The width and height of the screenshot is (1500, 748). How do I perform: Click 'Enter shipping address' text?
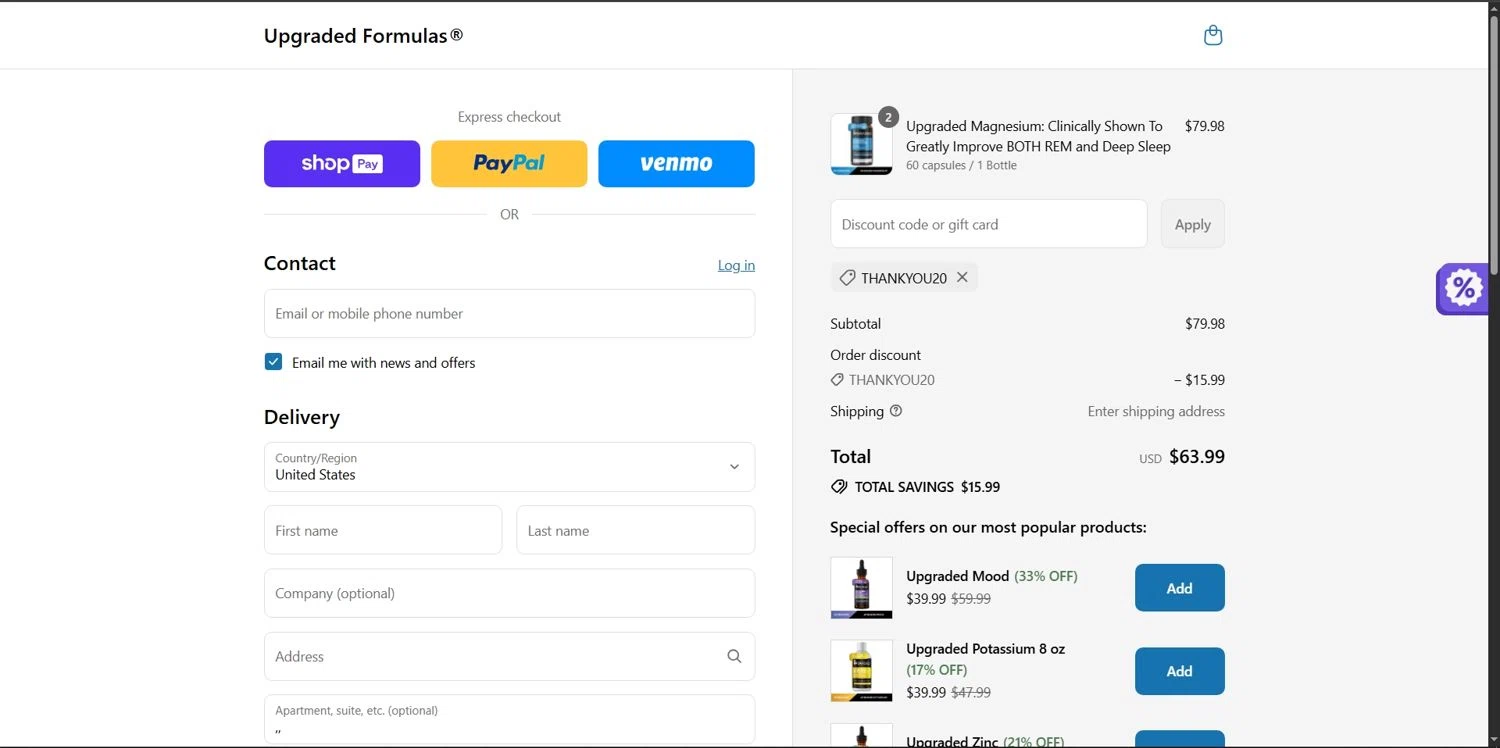coord(1156,411)
